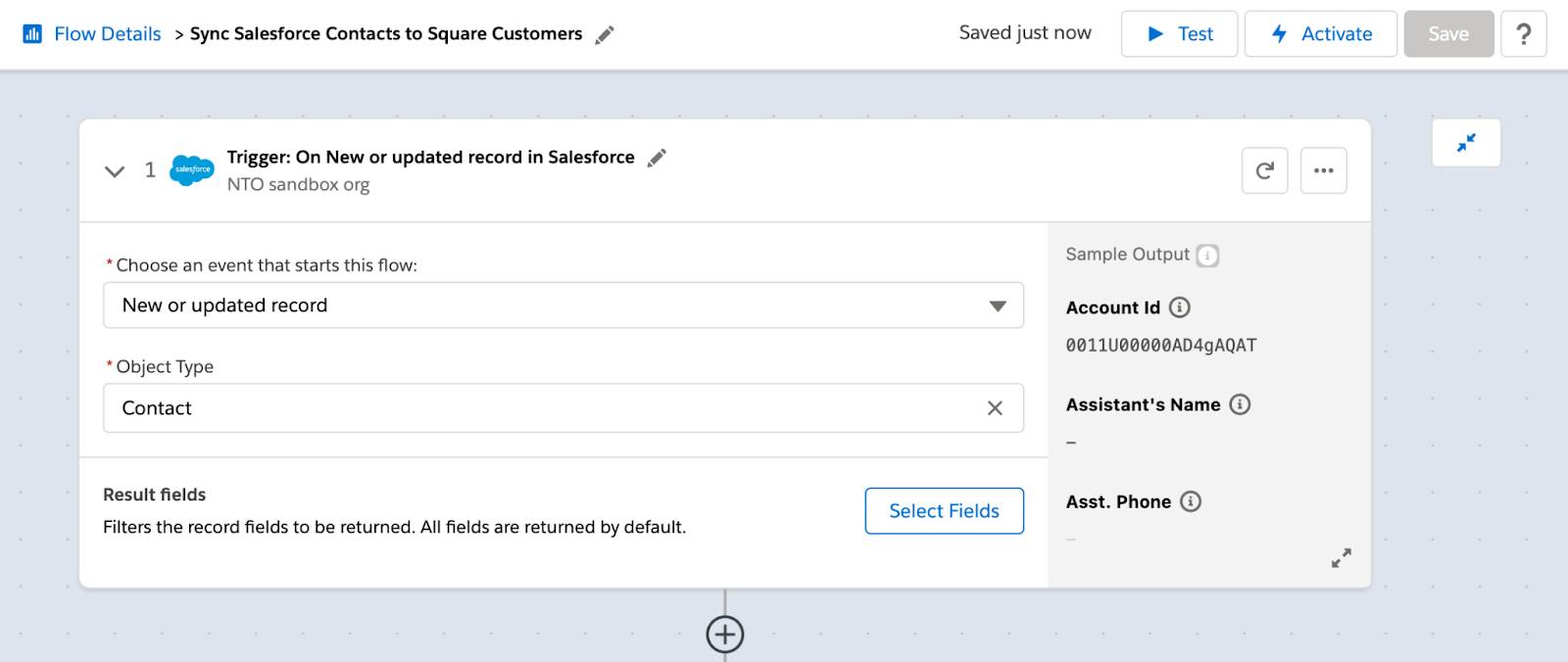This screenshot has height=662, width=1568.
Task: Open help with the question mark icon
Action: 1523,34
